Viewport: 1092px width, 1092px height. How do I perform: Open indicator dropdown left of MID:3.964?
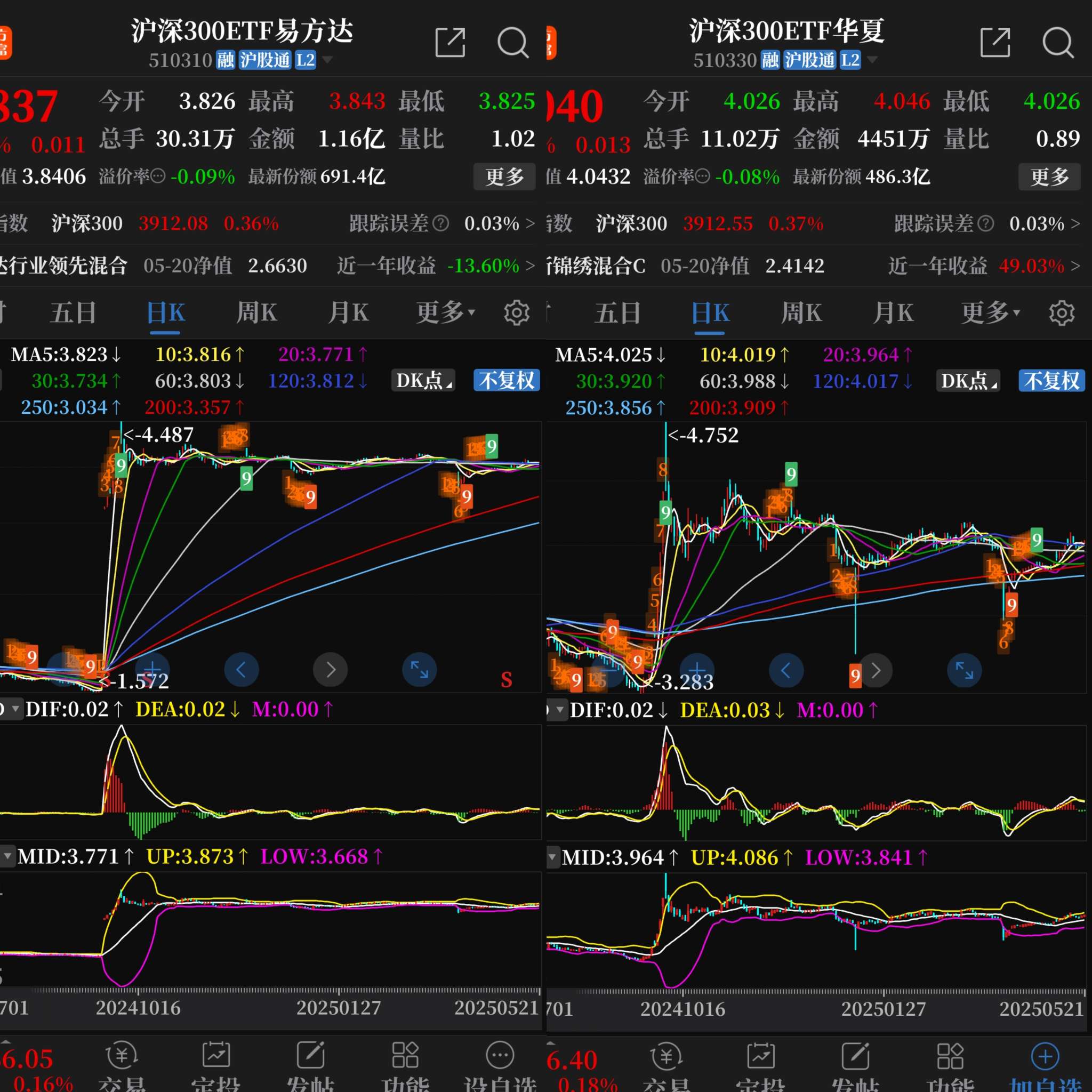pos(552,857)
